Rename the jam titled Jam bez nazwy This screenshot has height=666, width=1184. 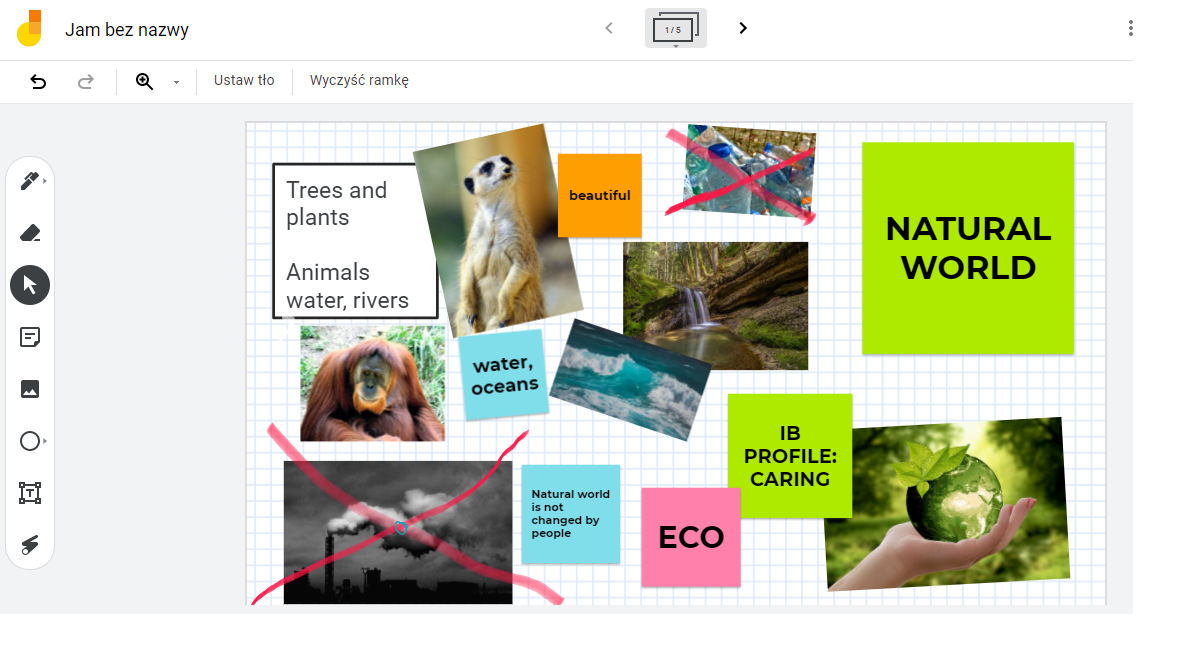coord(127,30)
